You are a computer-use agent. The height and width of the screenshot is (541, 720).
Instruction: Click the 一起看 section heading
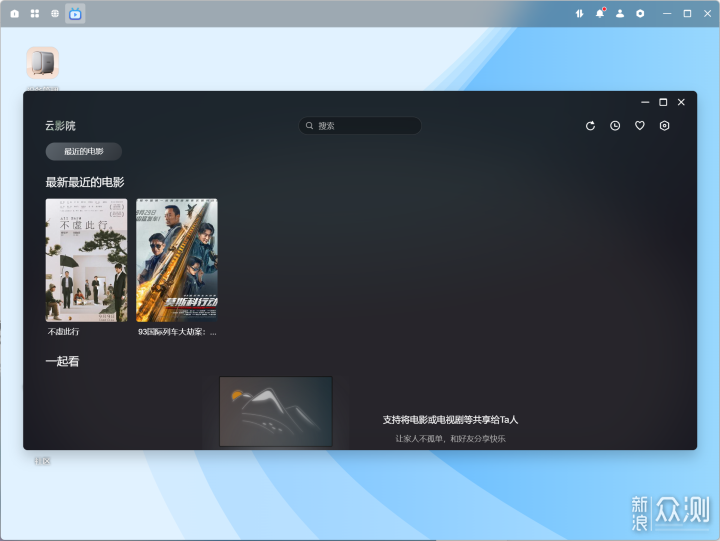pos(62,361)
